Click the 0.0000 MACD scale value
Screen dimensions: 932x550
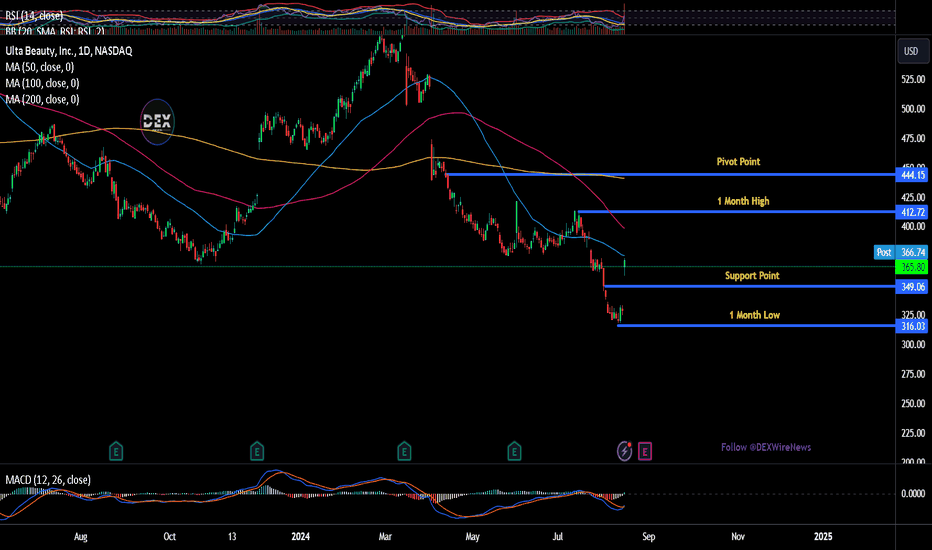point(913,494)
